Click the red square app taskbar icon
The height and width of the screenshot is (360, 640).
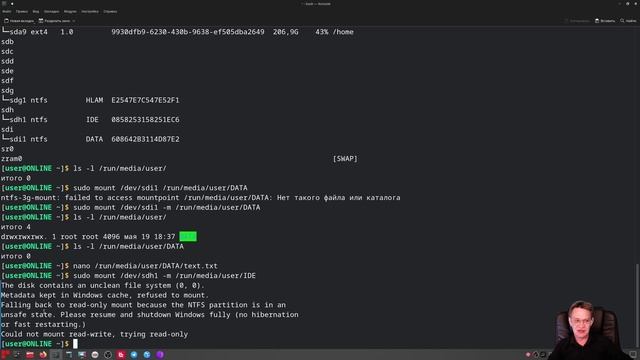(121, 355)
